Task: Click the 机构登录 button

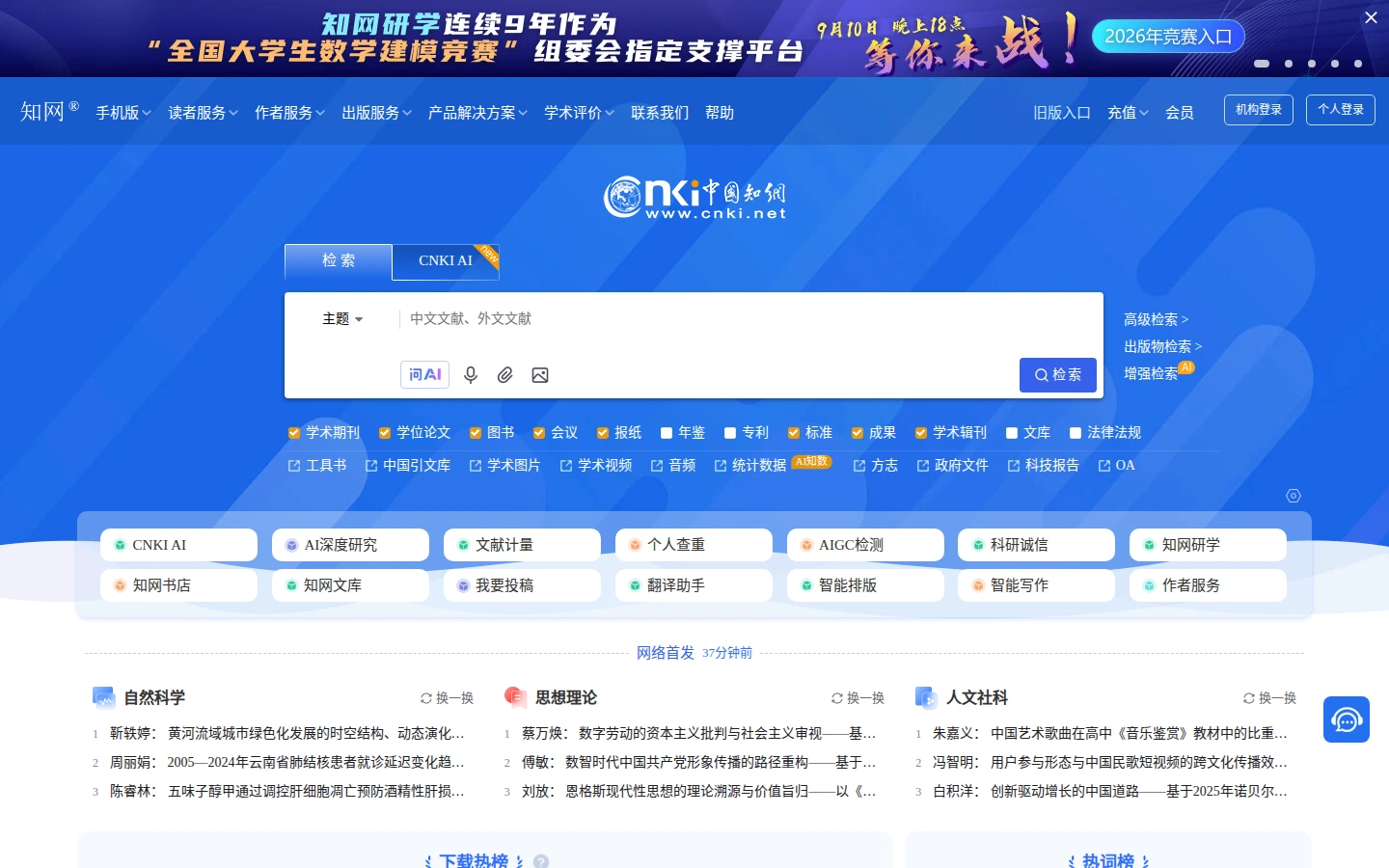Action: (1259, 110)
